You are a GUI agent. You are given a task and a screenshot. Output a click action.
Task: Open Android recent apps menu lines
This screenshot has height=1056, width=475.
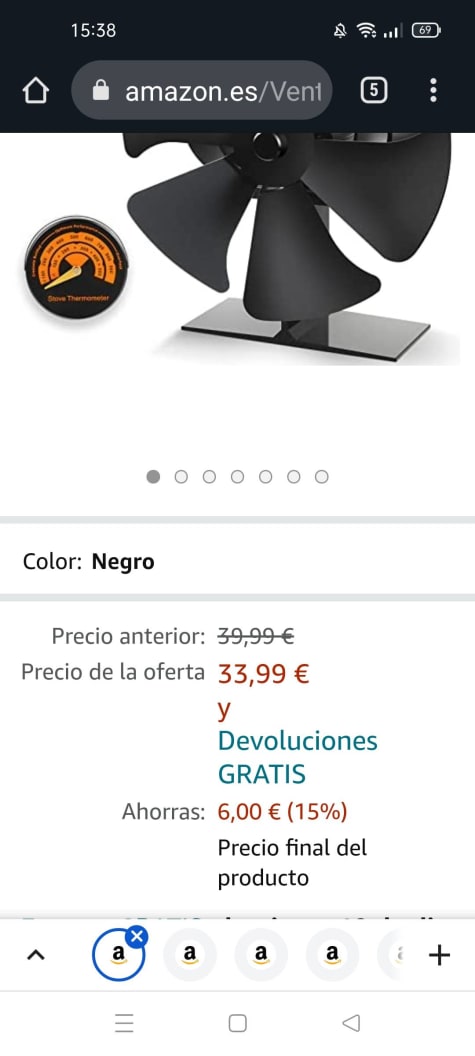point(124,1023)
